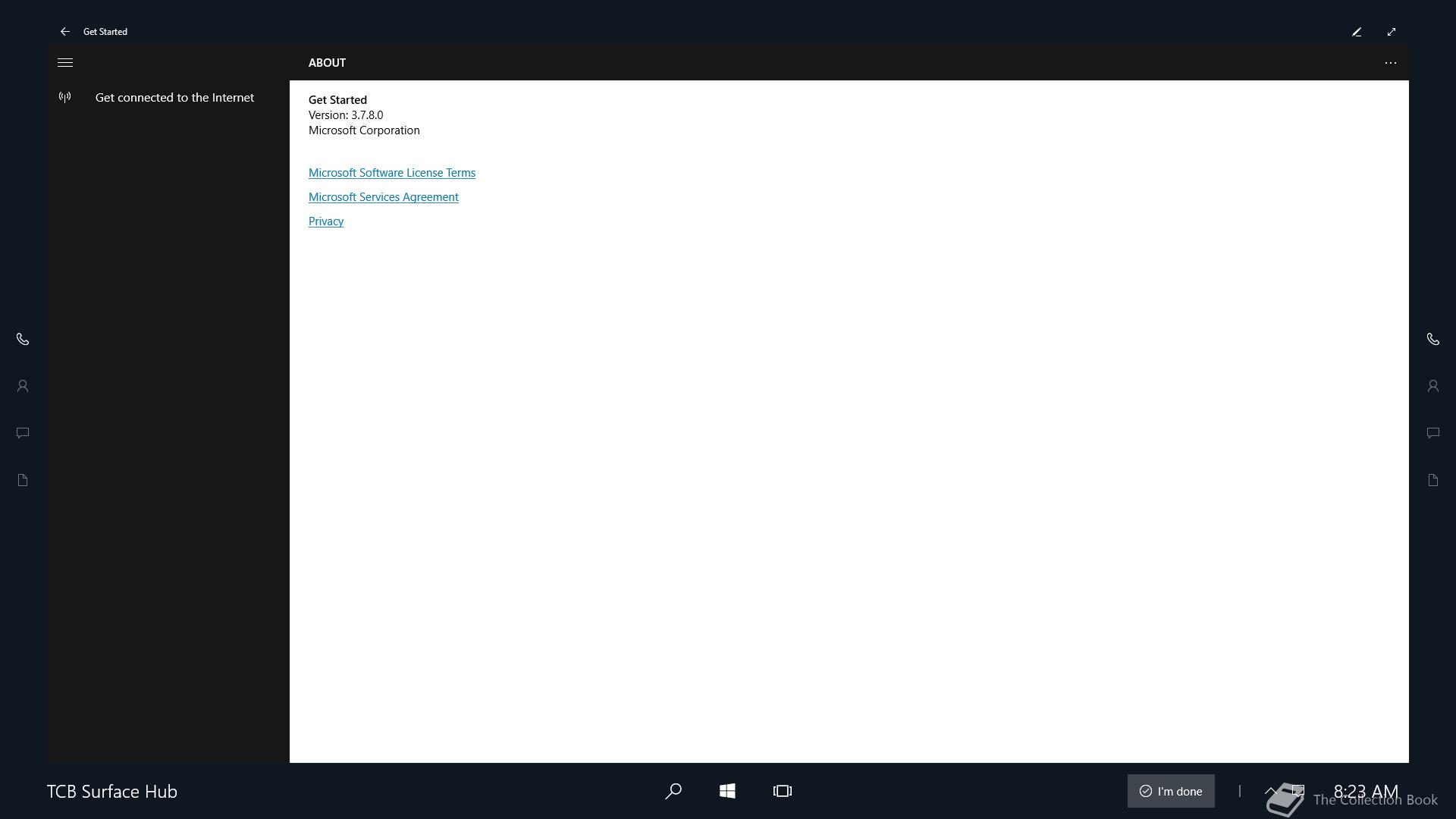
Task: Expand the system tray chevron
Action: 1271,791
